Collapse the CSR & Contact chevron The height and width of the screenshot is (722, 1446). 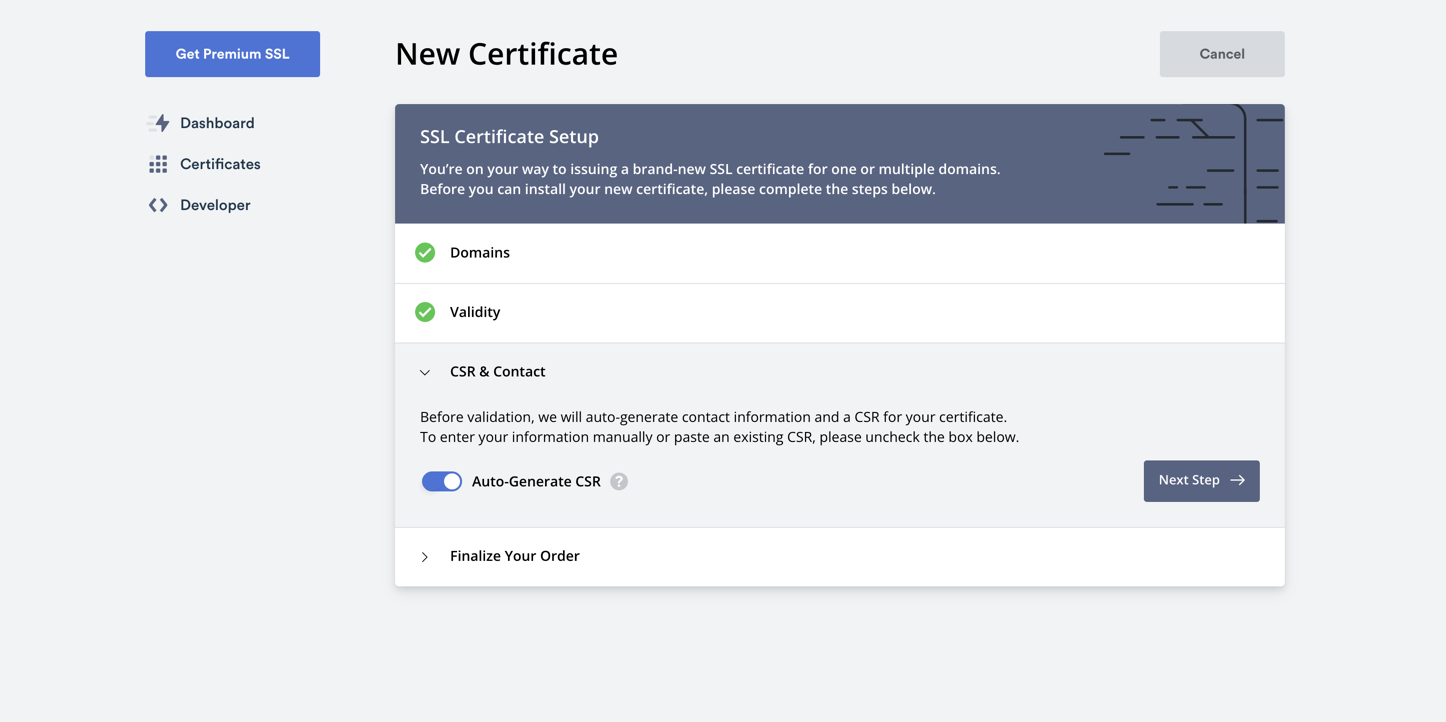click(x=425, y=372)
